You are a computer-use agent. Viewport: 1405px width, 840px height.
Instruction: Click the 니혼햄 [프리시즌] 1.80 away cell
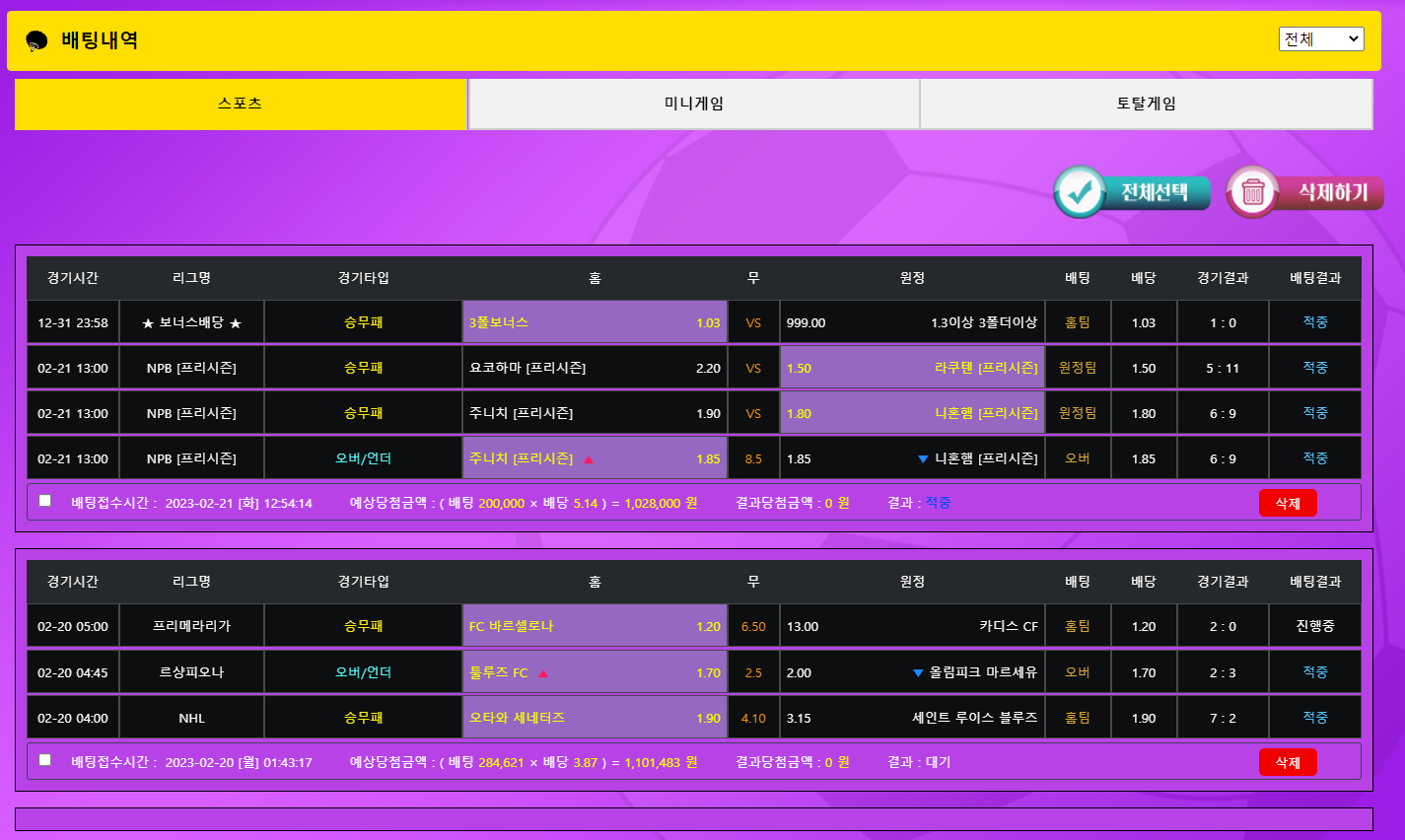911,413
